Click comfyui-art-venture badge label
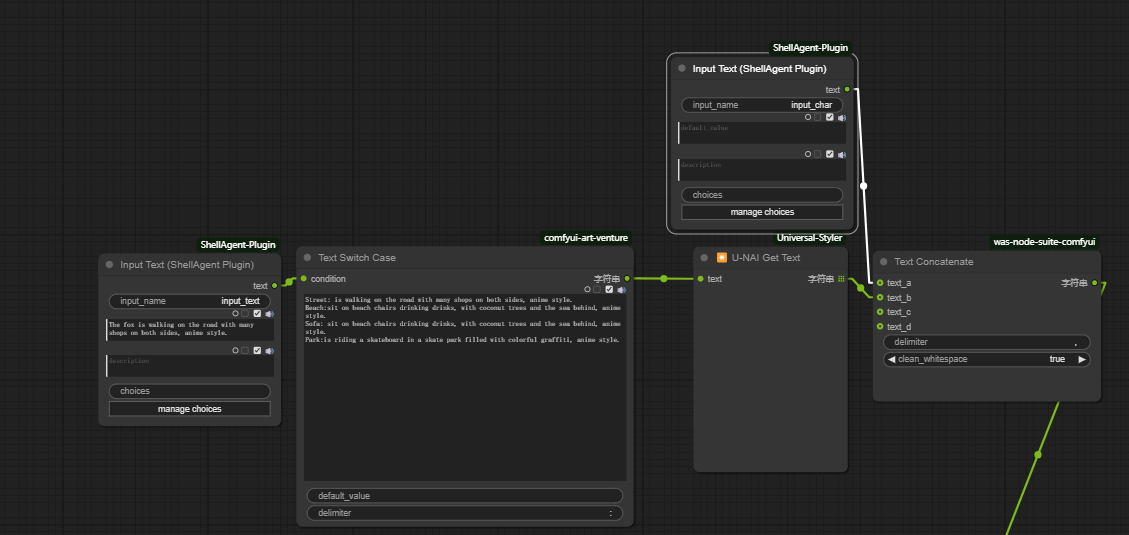The image size is (1129, 535). point(588,238)
